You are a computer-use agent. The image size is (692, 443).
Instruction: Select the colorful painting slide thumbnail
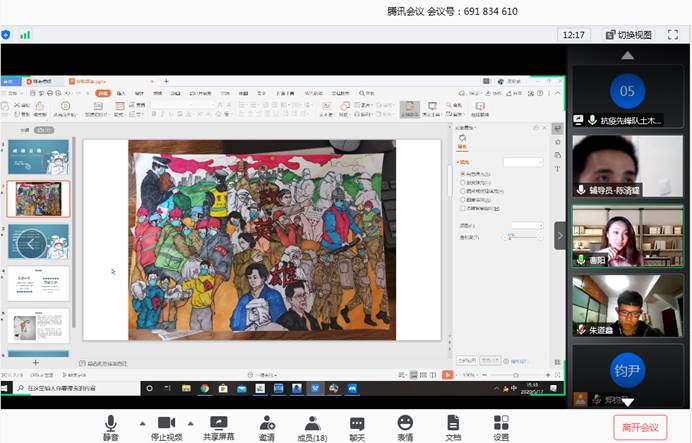38,199
